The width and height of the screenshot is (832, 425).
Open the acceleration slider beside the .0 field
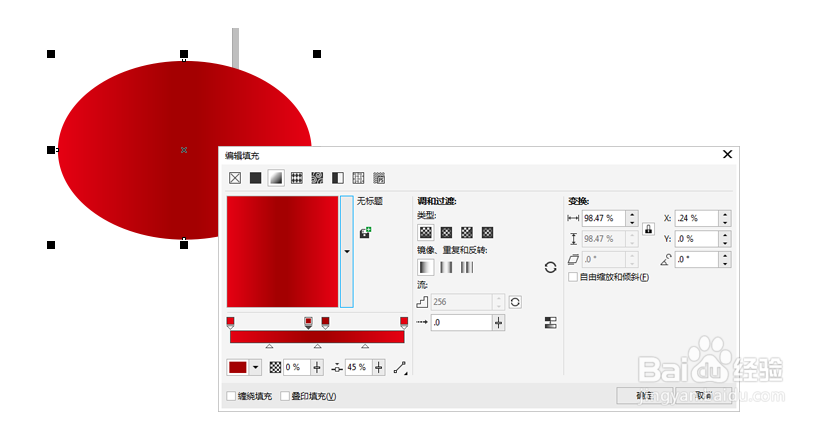[498, 323]
